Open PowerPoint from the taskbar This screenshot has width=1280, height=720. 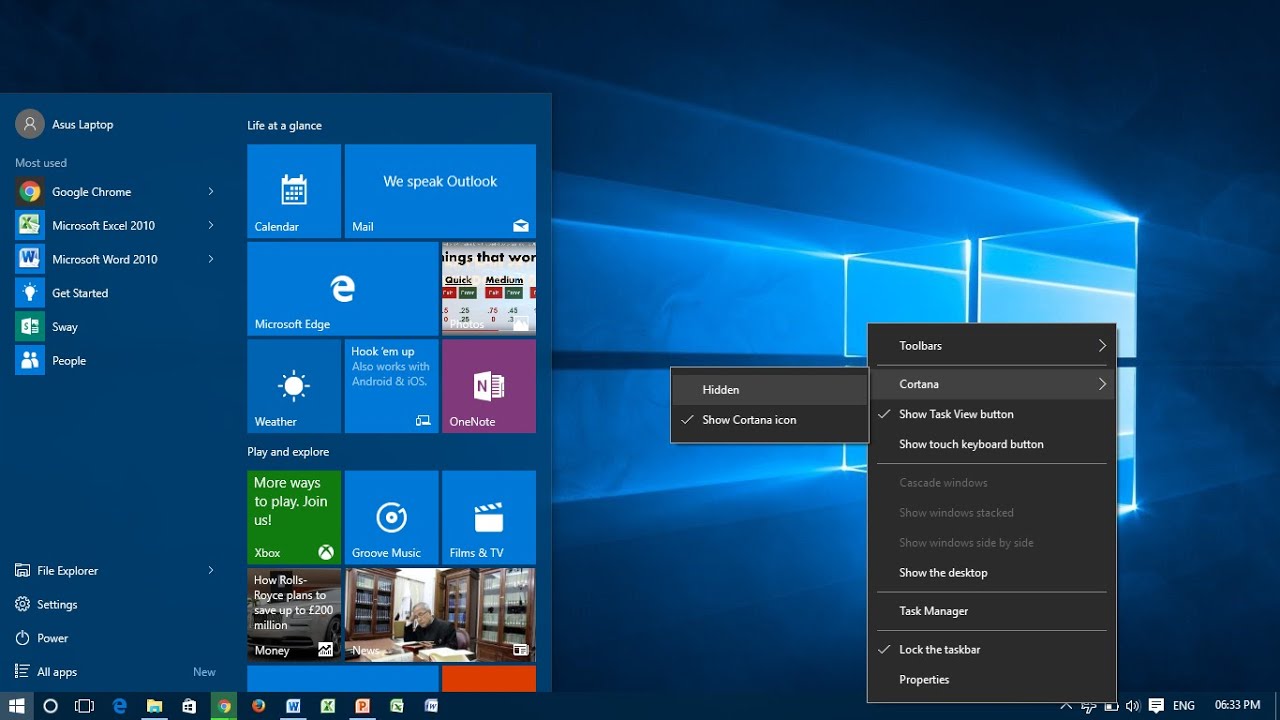point(362,706)
